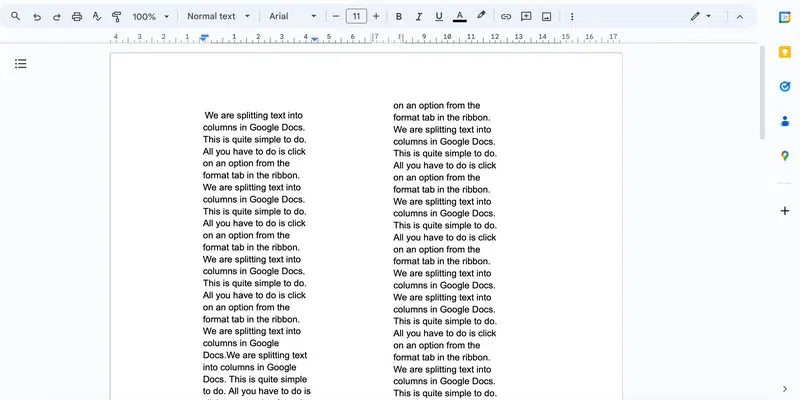Open Google Calendar side panel

(x=785, y=17)
